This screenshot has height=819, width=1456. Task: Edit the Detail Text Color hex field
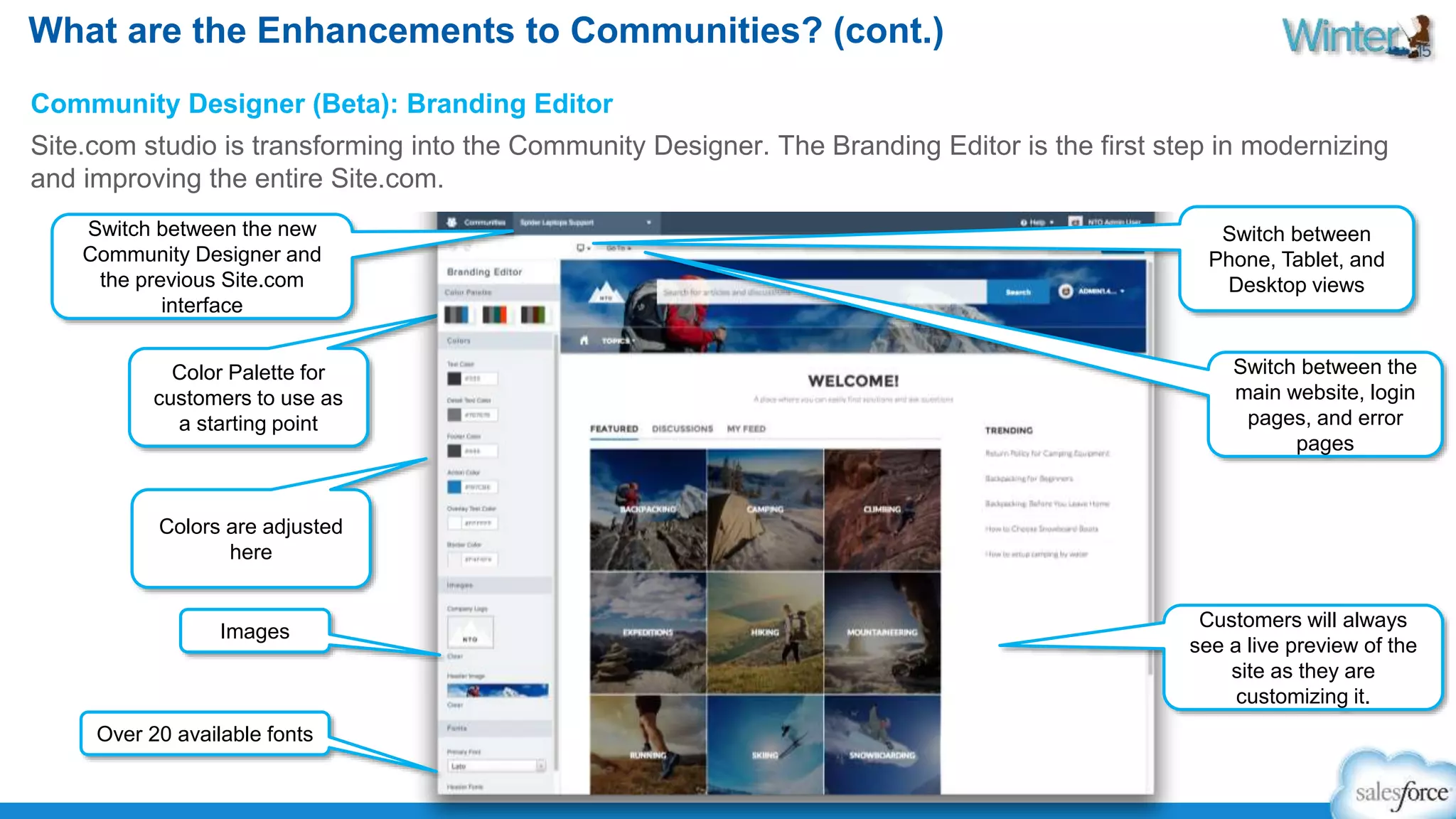480,414
